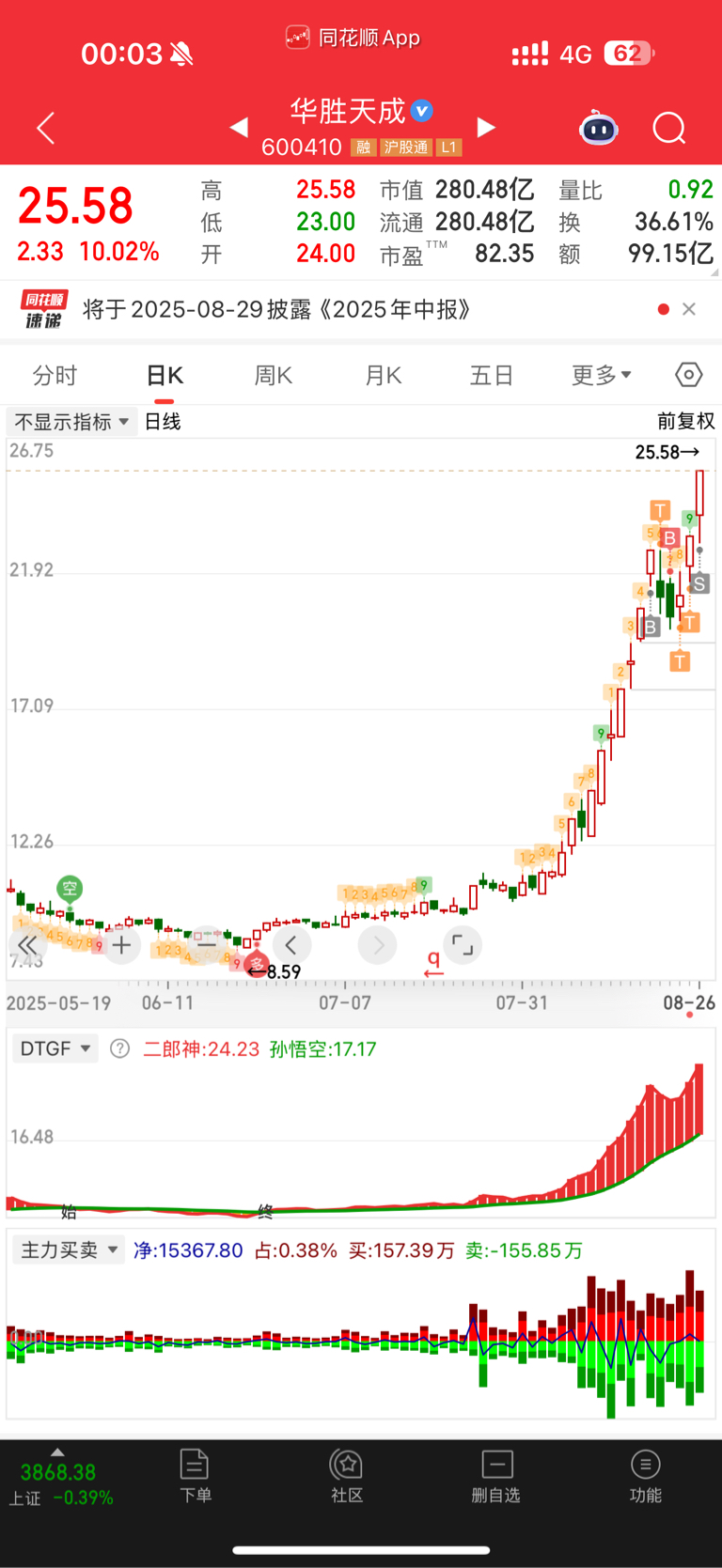
Task: Tap the L1 level tag
Action: [x=448, y=147]
